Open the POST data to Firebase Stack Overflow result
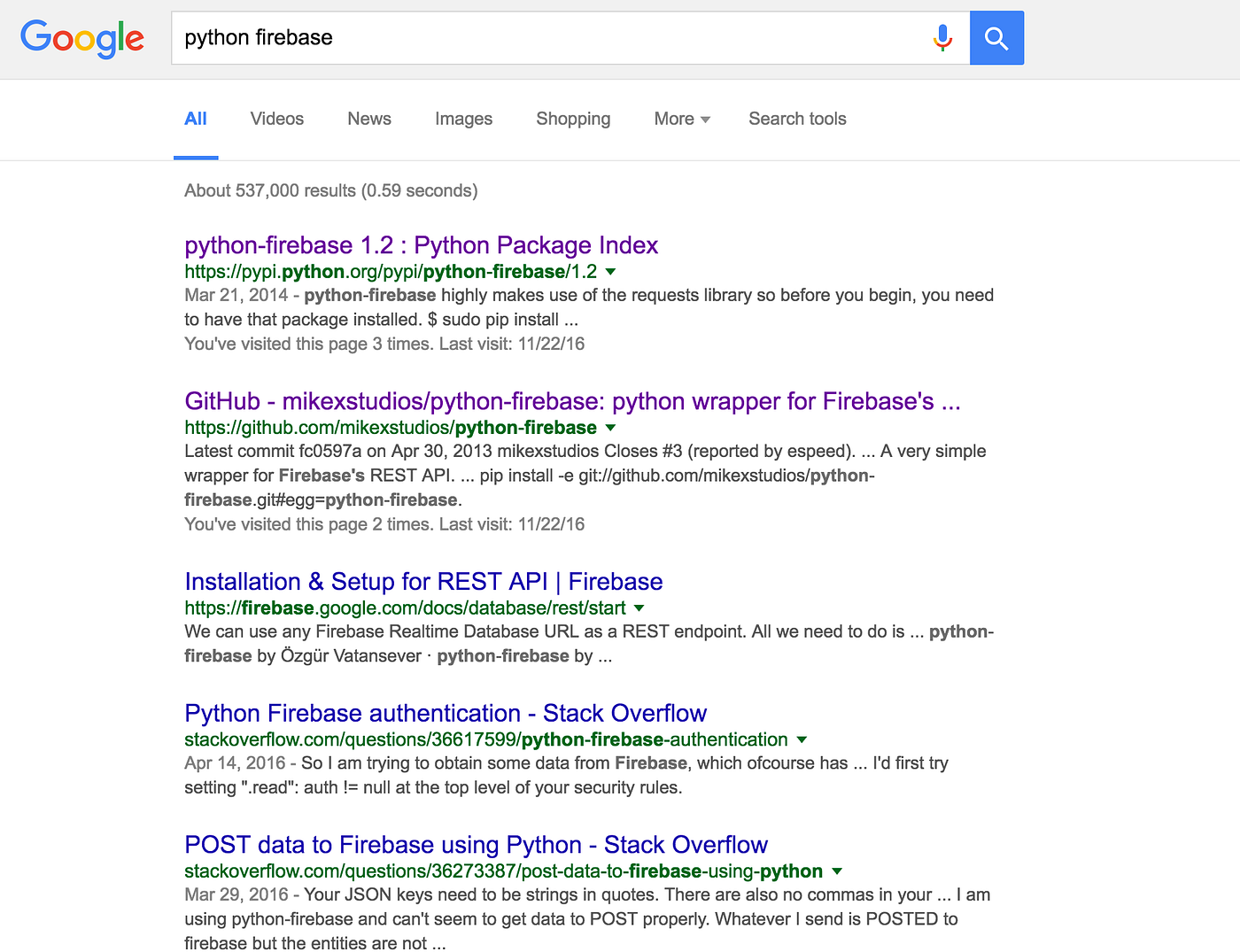 click(476, 845)
